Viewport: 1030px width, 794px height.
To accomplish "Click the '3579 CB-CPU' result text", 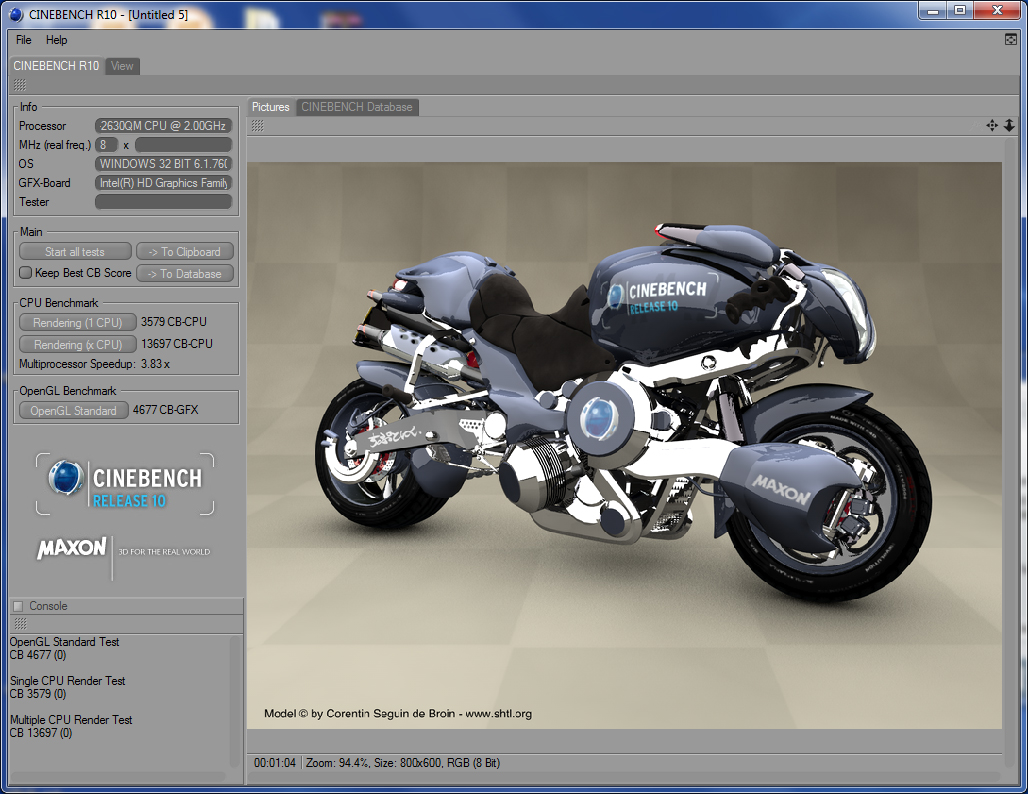I will click(x=173, y=322).
